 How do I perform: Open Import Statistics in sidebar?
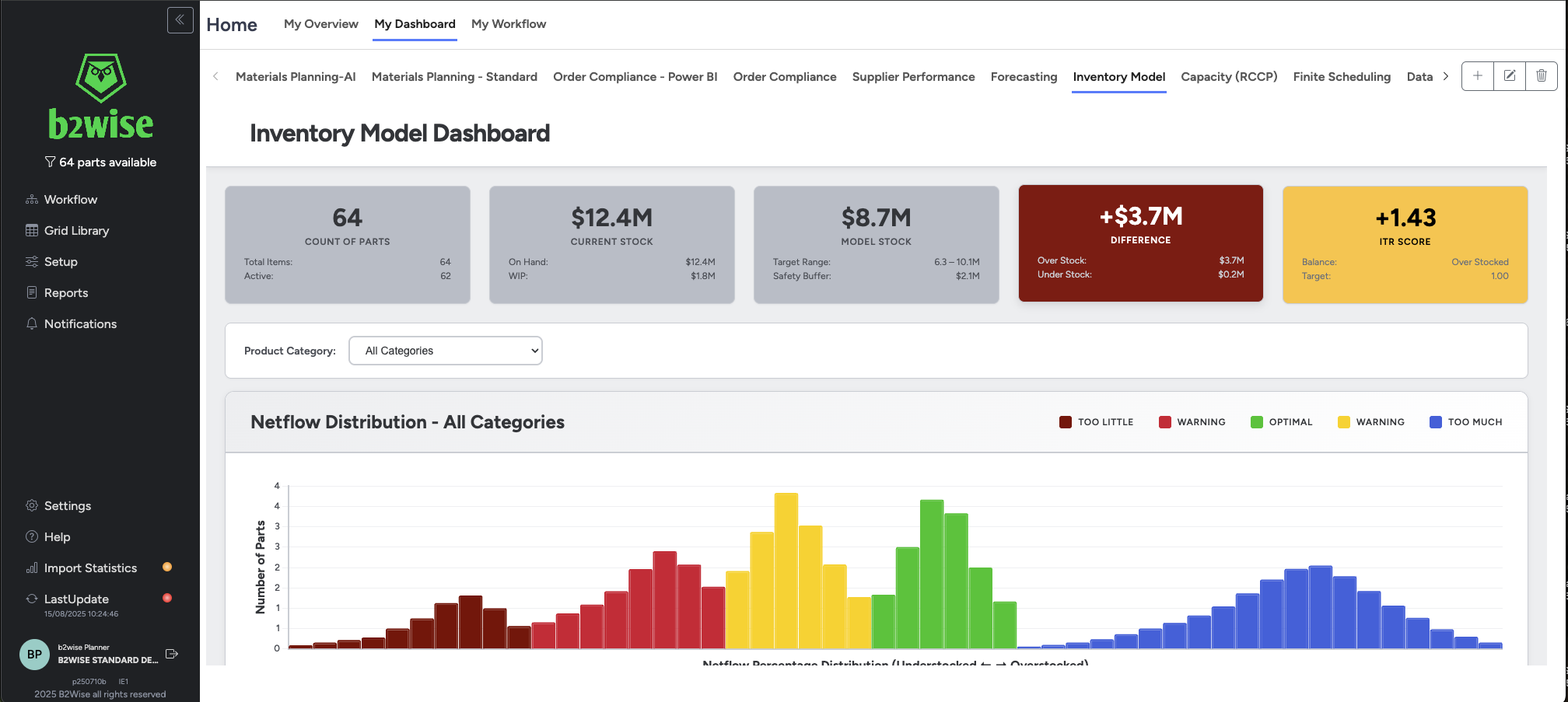pyautogui.click(x=90, y=568)
